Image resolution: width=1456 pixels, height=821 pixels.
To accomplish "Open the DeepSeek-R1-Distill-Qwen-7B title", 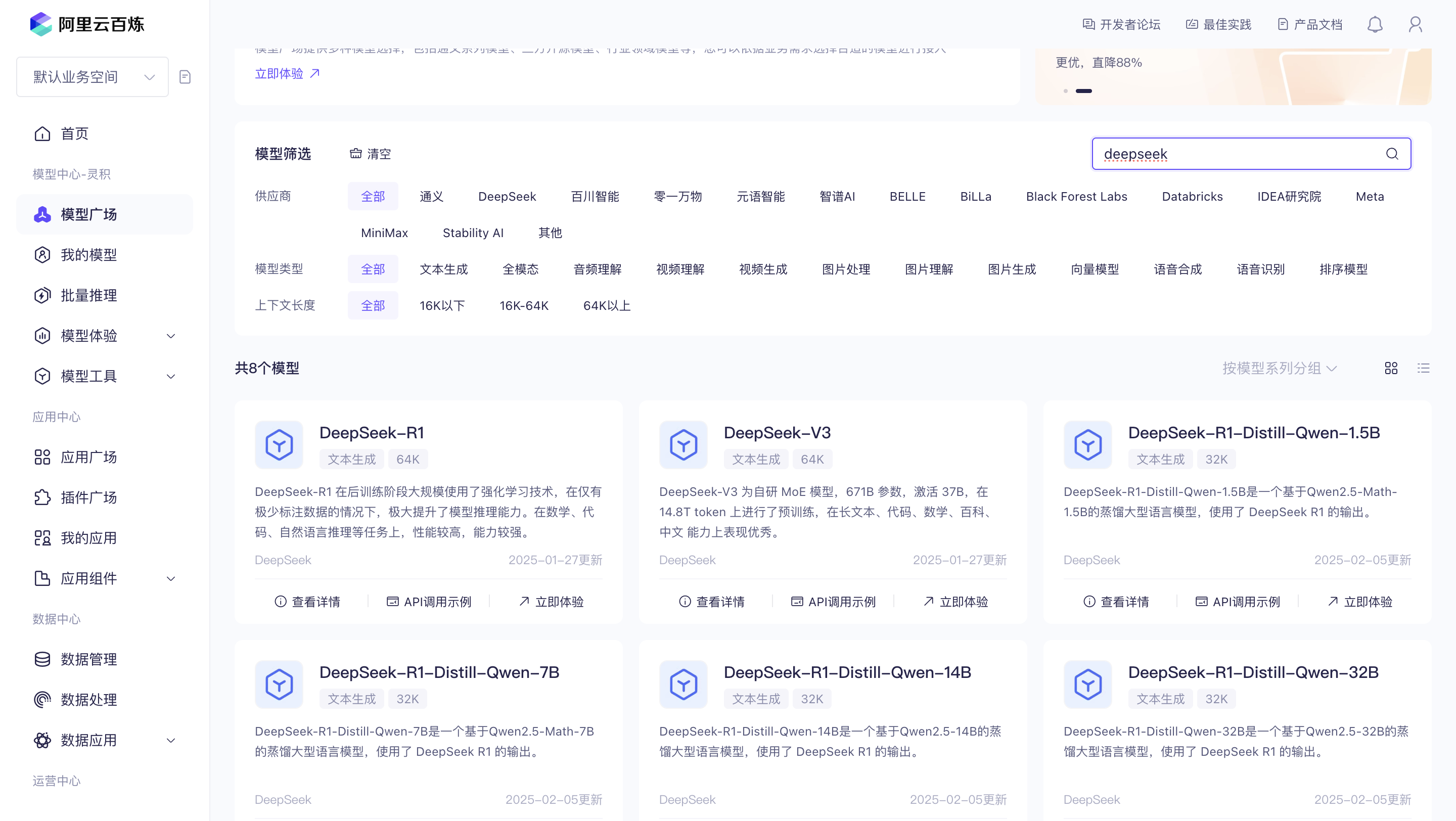I will coord(439,672).
